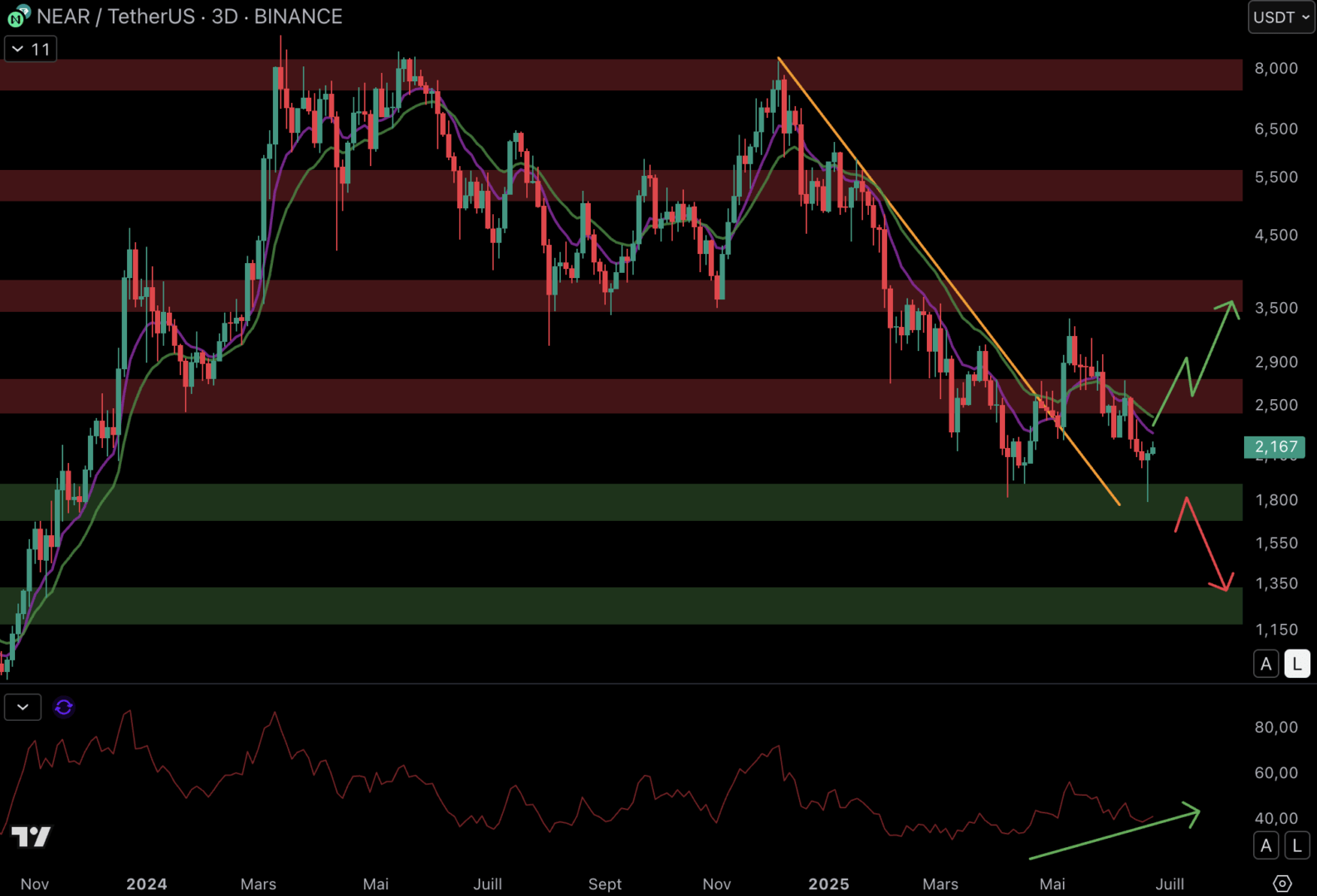The width and height of the screenshot is (1317, 896).
Task: Toggle log scale L on price chart
Action: point(1297,664)
